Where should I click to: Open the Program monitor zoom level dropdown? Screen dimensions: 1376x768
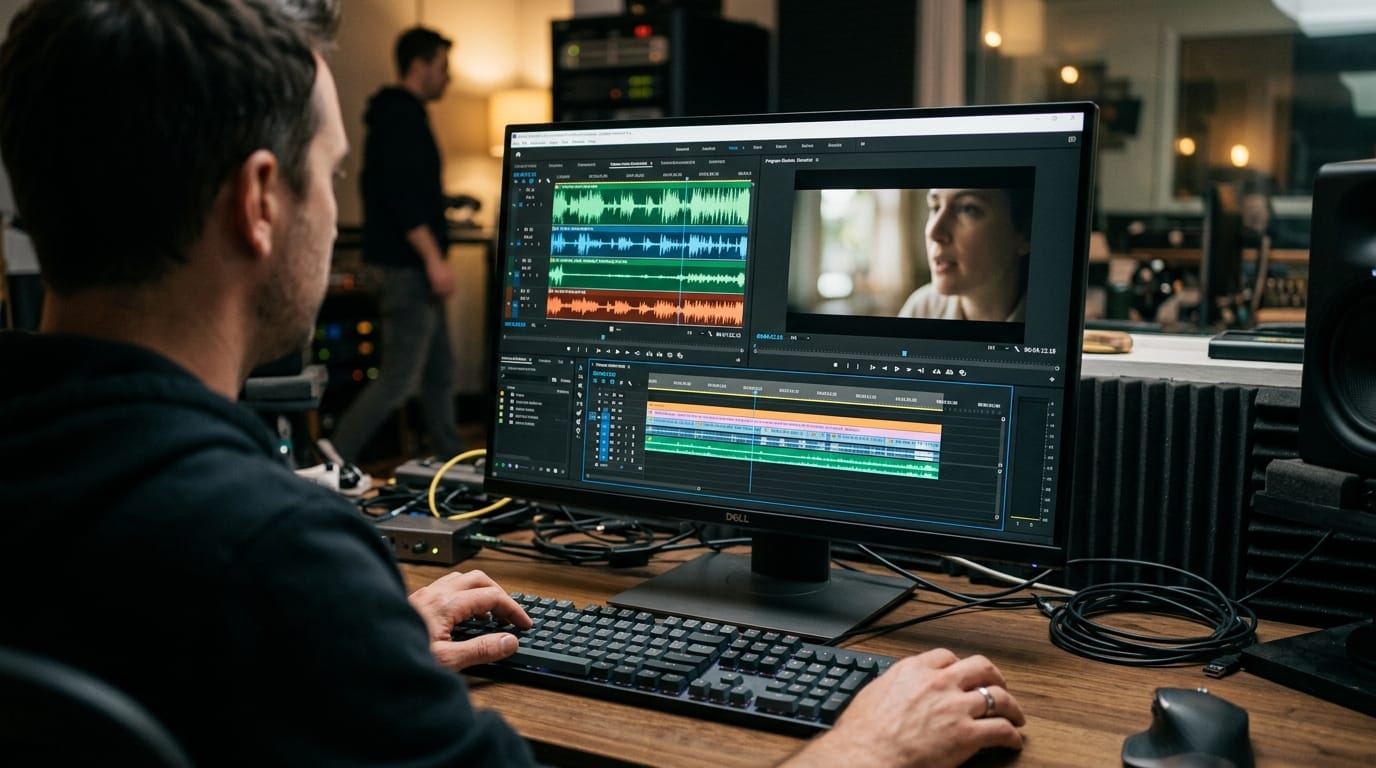pos(800,338)
